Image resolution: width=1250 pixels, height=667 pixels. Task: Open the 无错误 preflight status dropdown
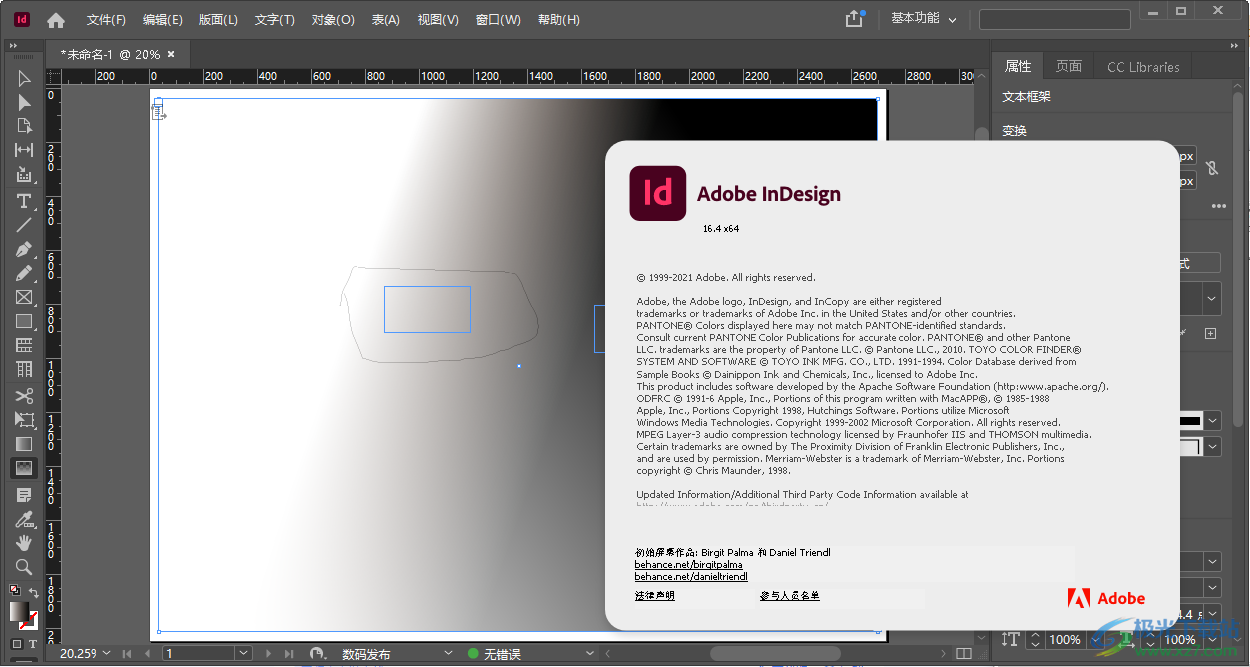(x=591, y=654)
